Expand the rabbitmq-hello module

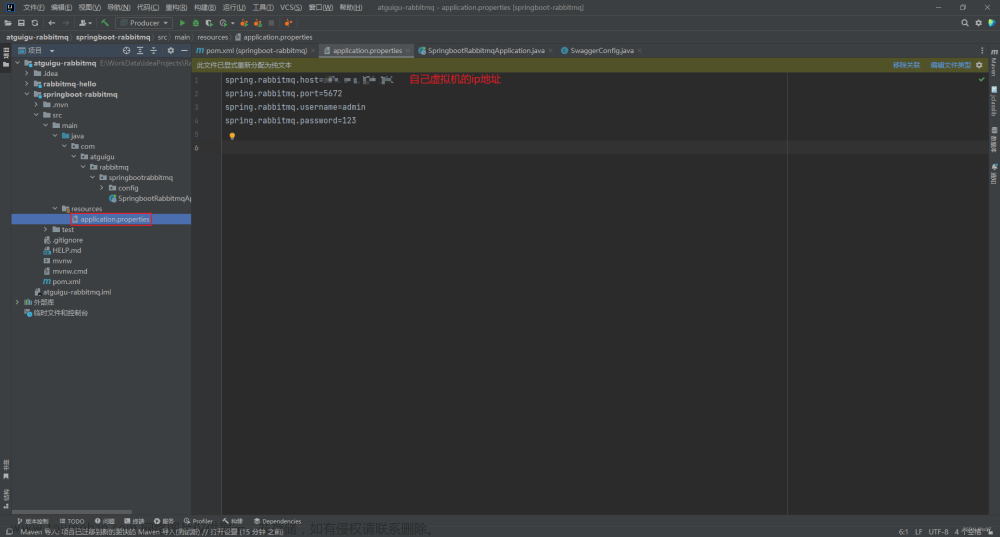point(27,84)
